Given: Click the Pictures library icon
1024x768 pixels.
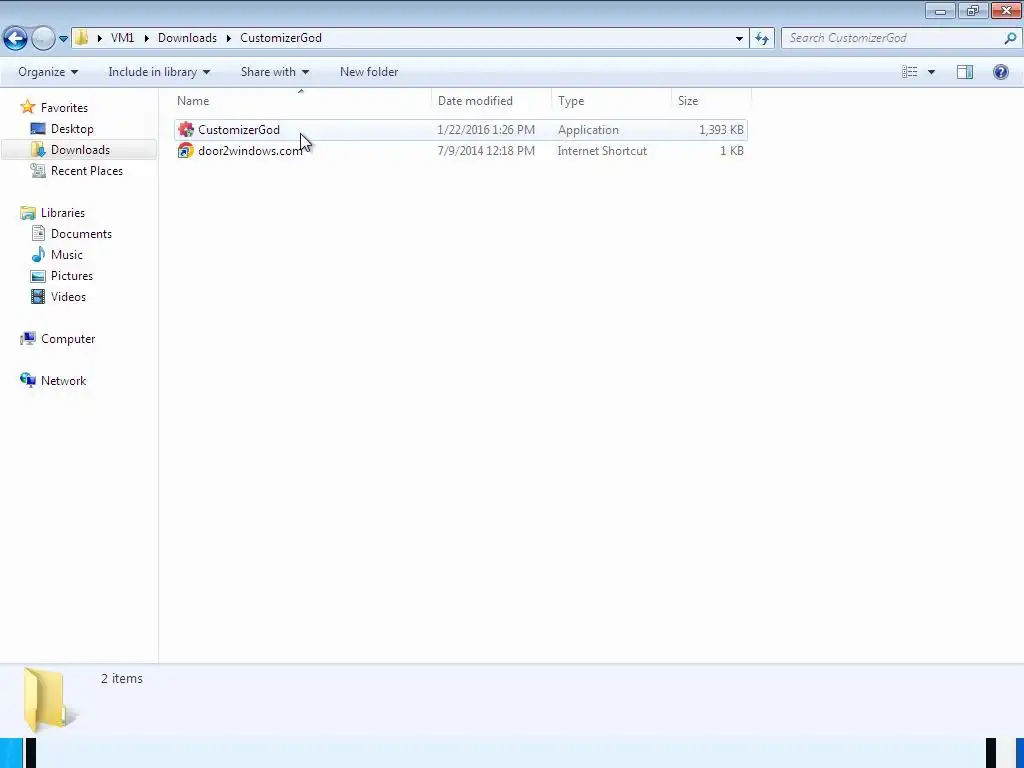Looking at the screenshot, I should click(x=38, y=276).
